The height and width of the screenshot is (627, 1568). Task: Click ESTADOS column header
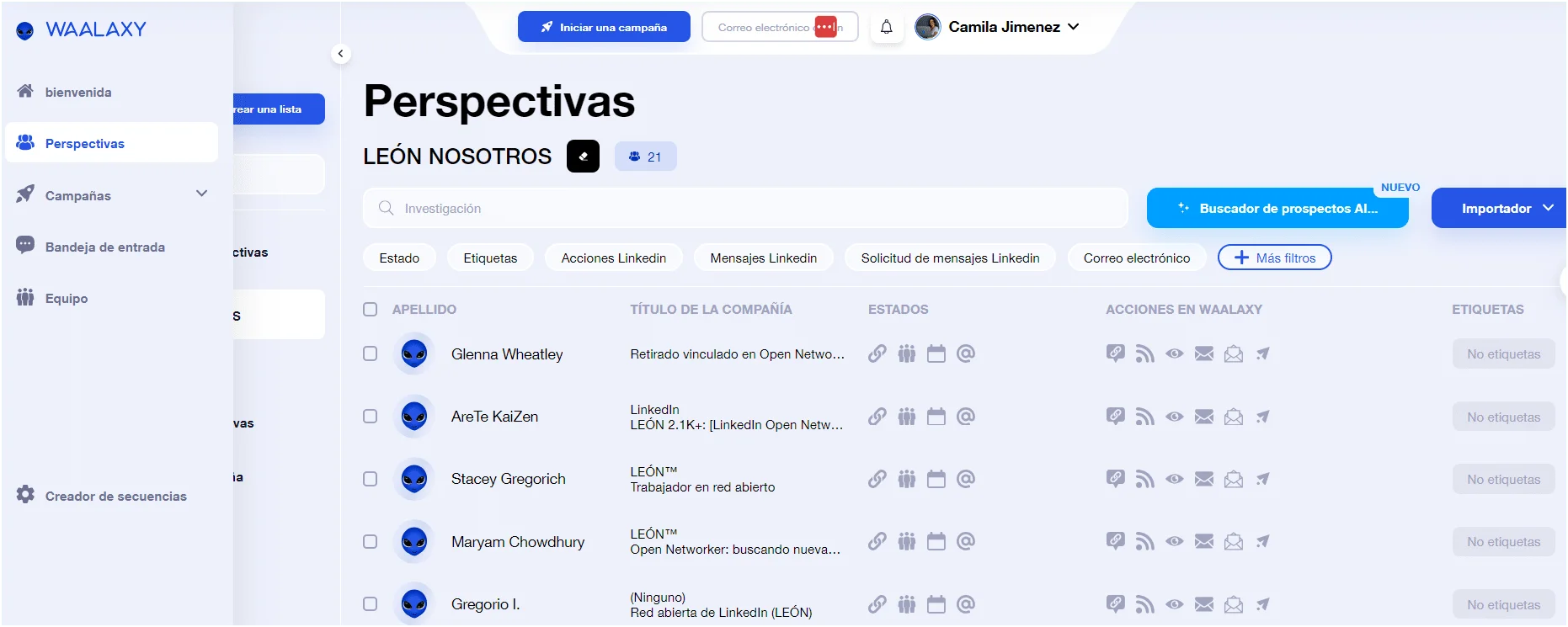click(x=899, y=309)
